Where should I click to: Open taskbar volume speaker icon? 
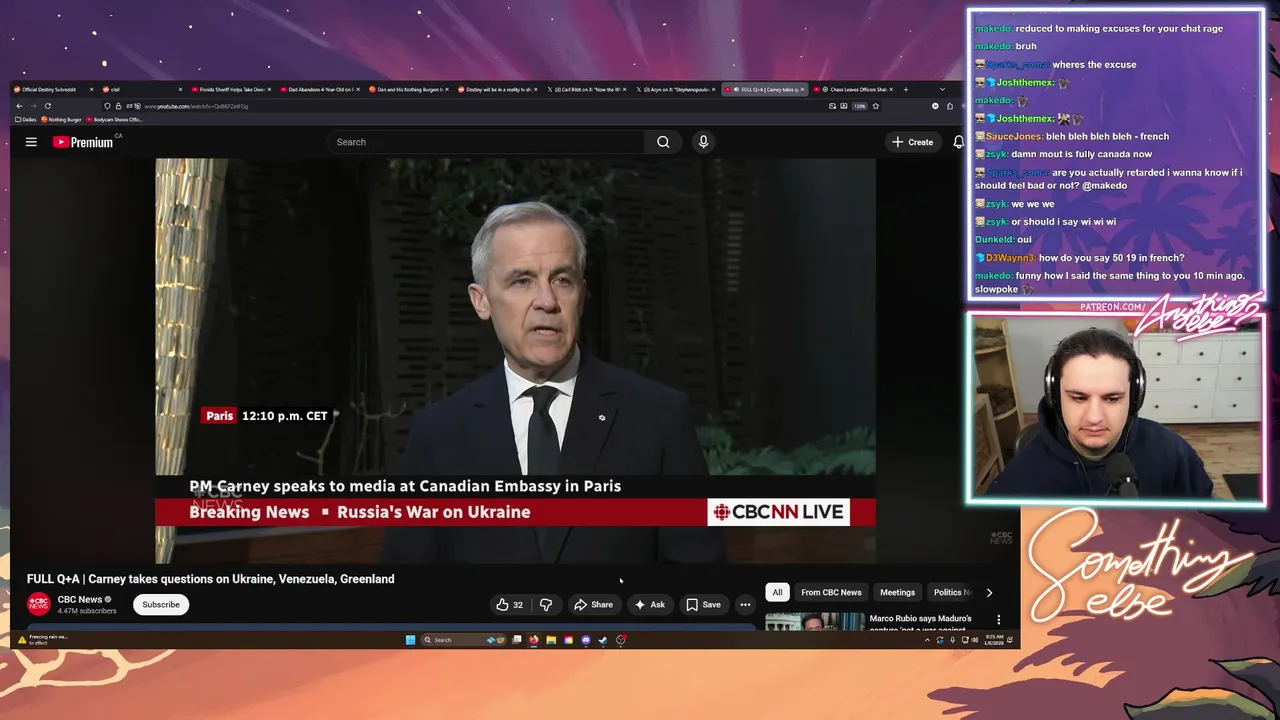click(975, 640)
